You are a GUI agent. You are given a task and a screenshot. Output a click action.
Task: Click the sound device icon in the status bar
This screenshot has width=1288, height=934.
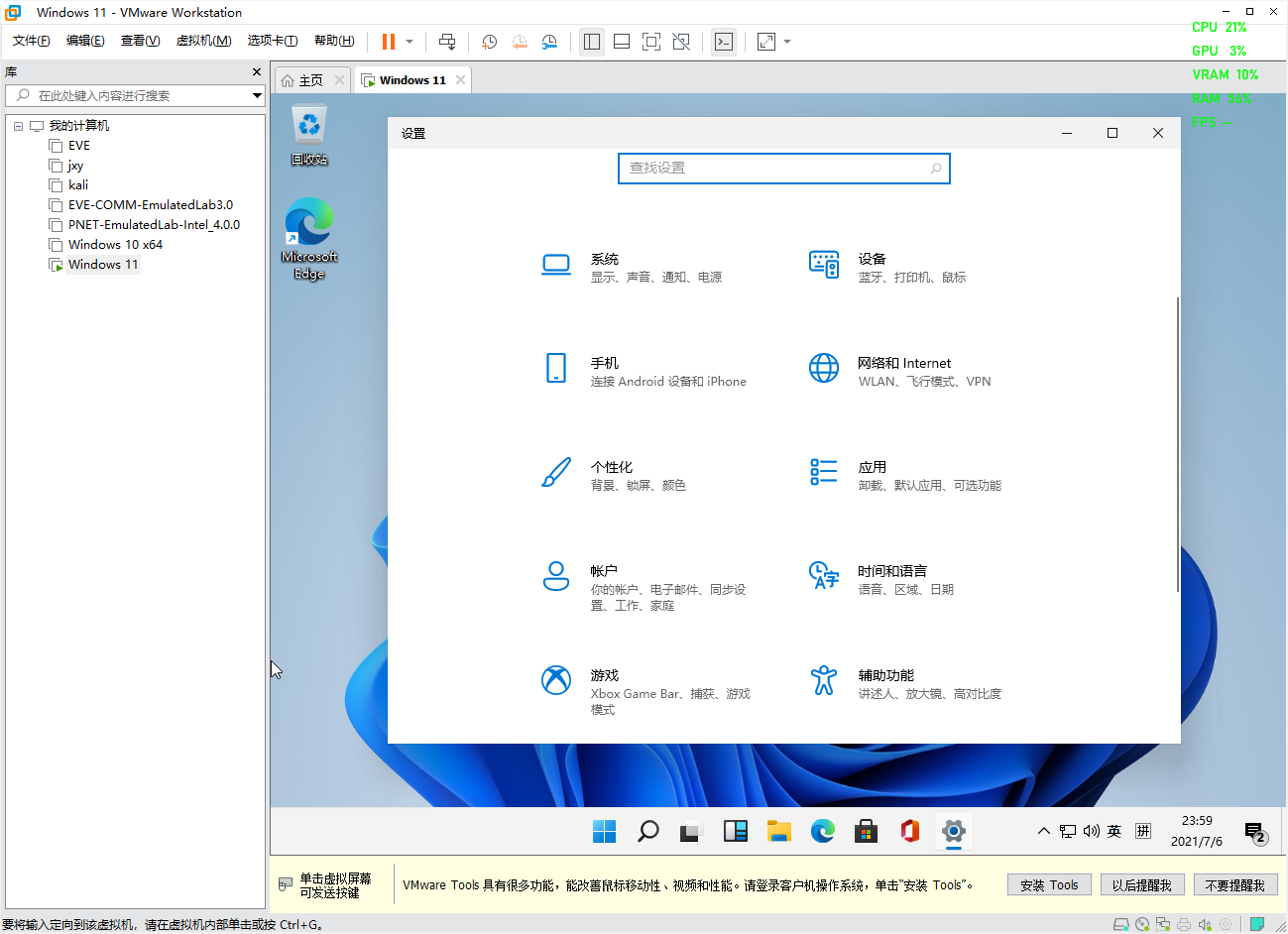pyautogui.click(x=1205, y=923)
